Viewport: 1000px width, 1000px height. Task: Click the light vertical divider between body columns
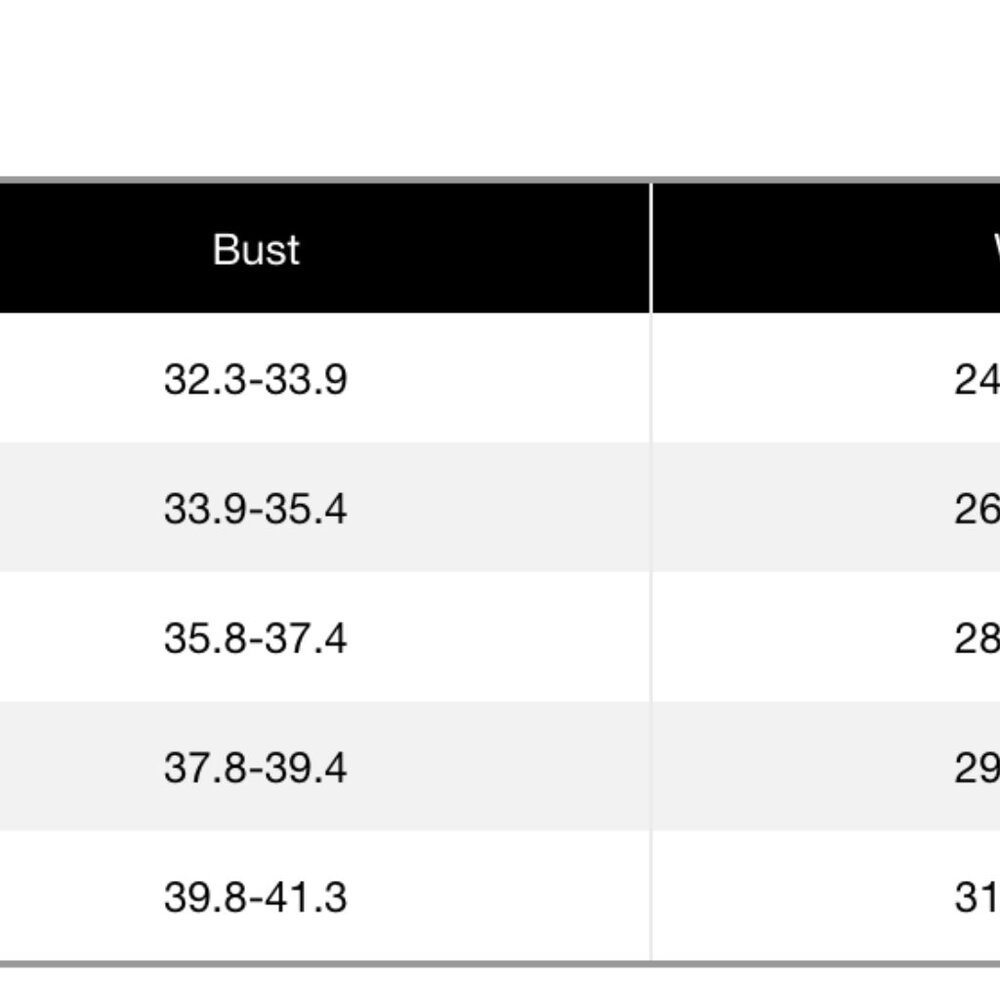(x=651, y=640)
